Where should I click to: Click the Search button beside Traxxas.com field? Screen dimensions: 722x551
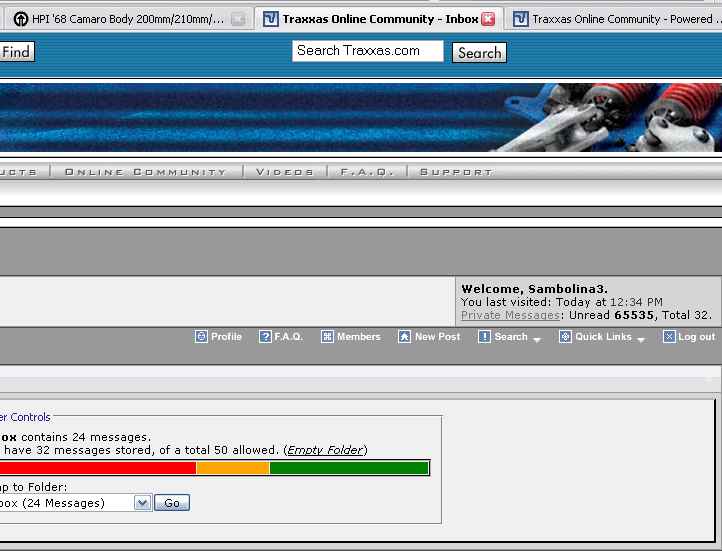[479, 52]
